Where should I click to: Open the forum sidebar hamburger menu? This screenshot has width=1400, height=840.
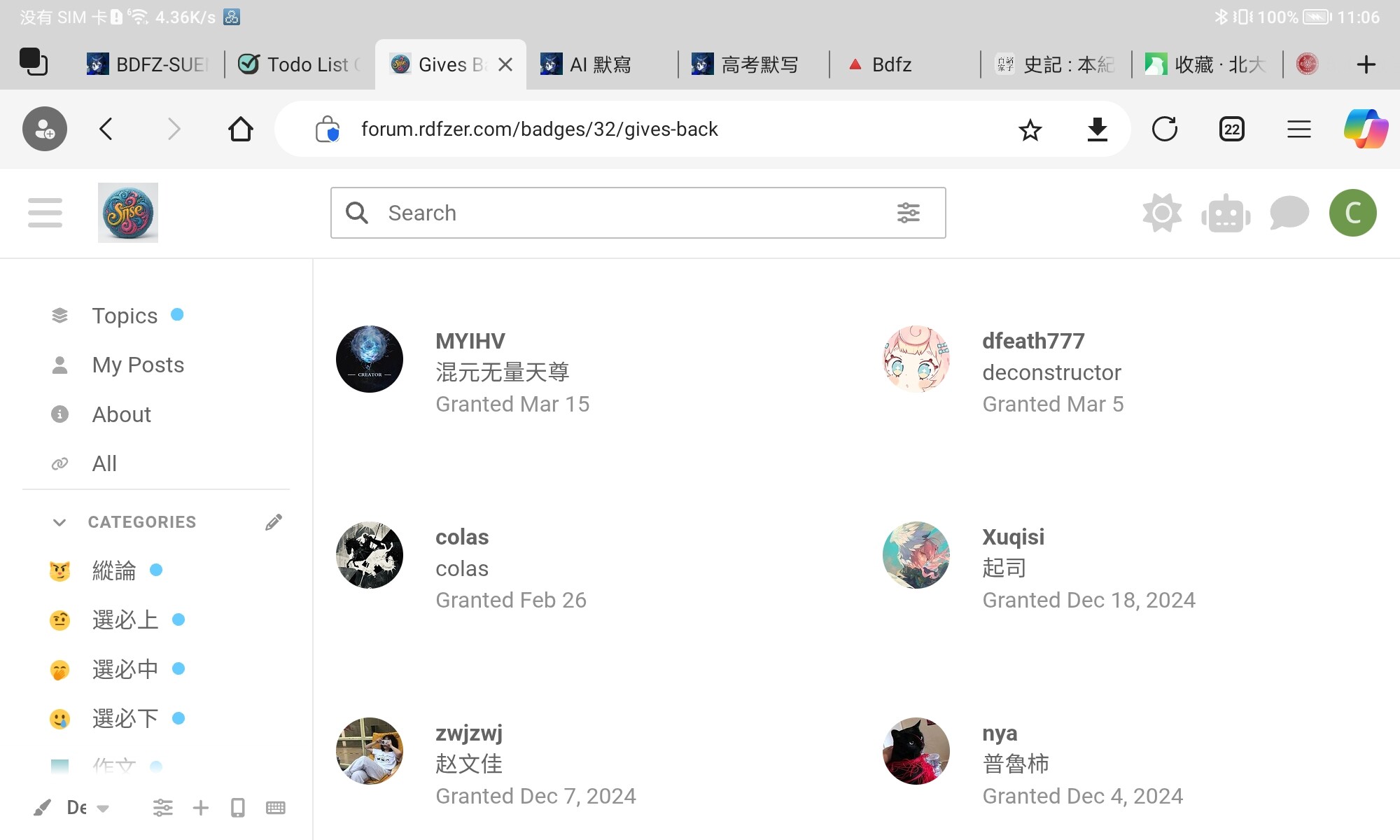(x=45, y=213)
